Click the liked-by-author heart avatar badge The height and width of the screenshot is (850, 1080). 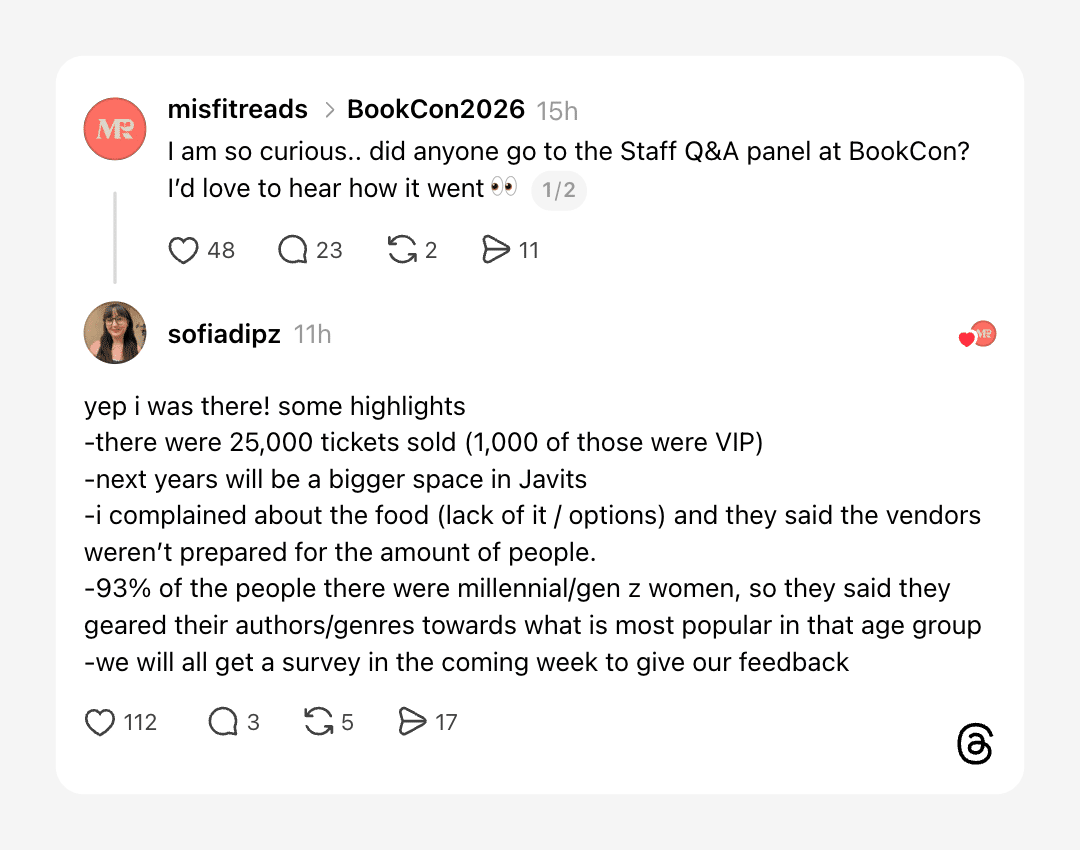[978, 336]
